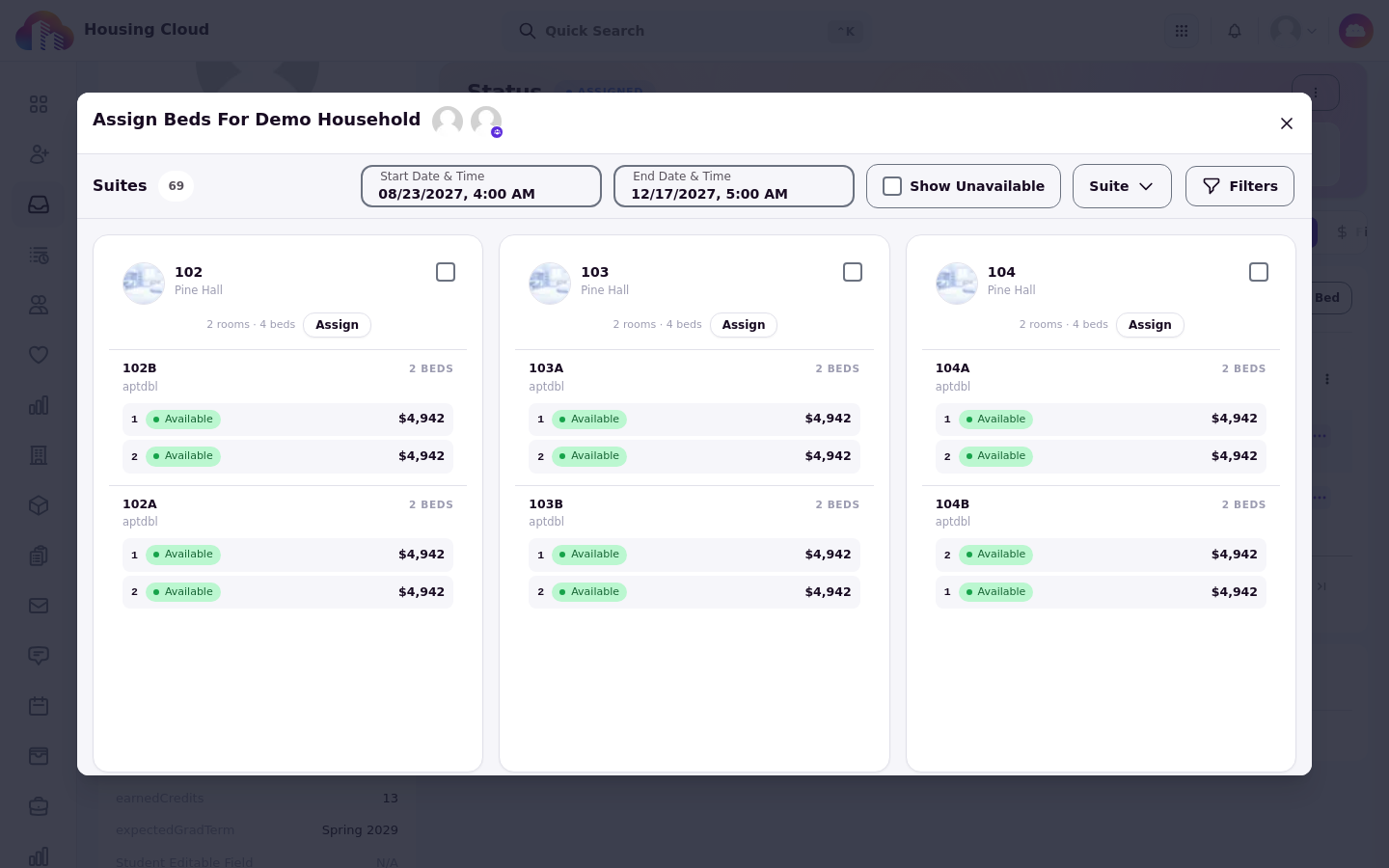Open building icon in sidebar
This screenshot has width=1389, height=868.
coord(39,455)
